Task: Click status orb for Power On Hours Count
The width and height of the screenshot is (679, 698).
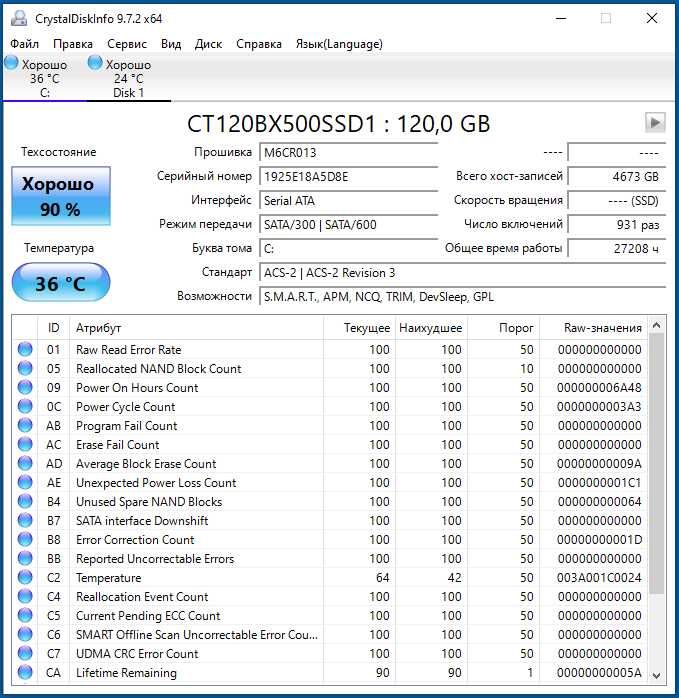Action: point(25,387)
